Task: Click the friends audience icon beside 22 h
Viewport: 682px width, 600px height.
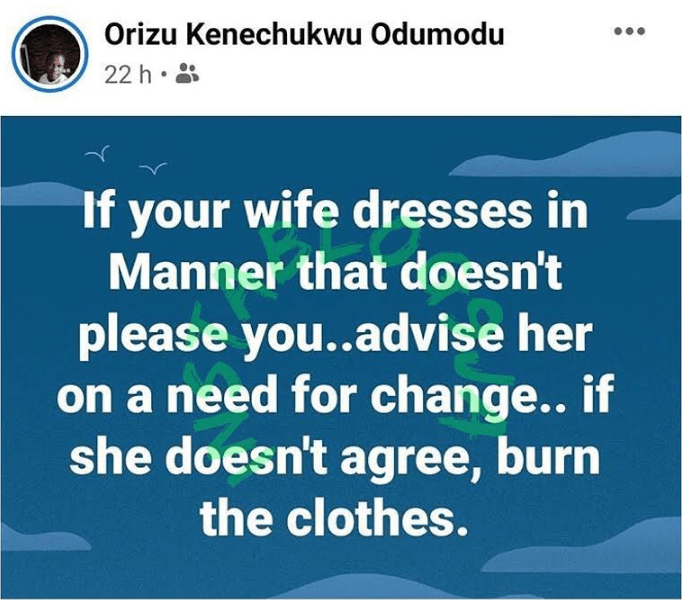Action: (187, 73)
